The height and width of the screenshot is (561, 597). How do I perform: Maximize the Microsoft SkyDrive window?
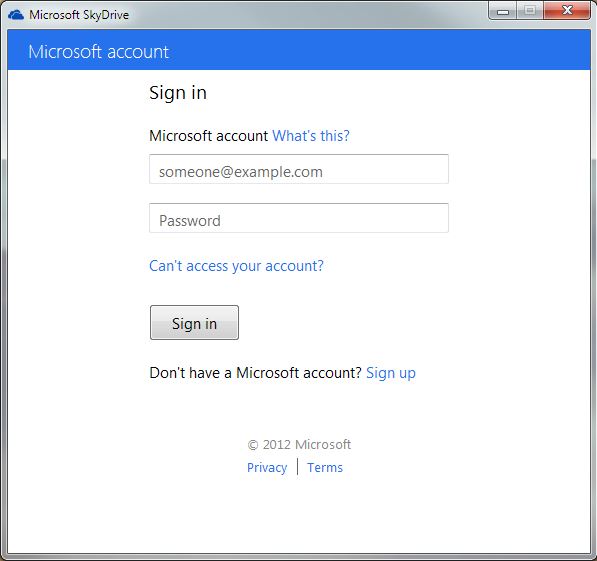tap(530, 10)
